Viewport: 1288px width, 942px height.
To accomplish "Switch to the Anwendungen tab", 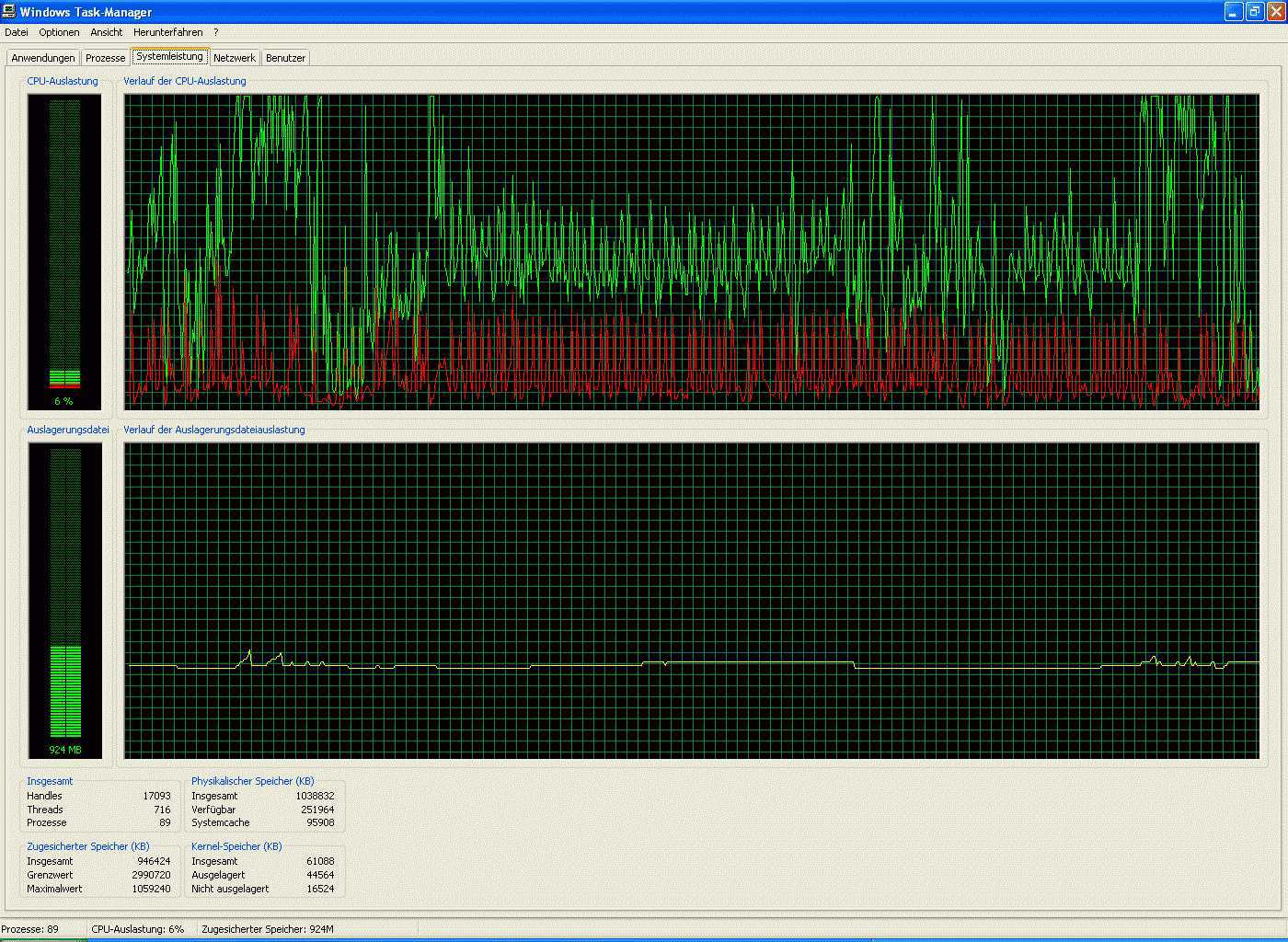I will 43,58.
